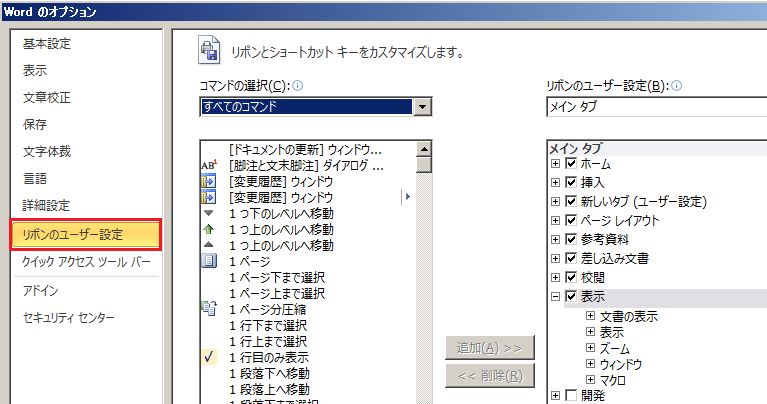The image size is (767, 404).
Task: Click the command list scrollbar up arrow
Action: (424, 149)
